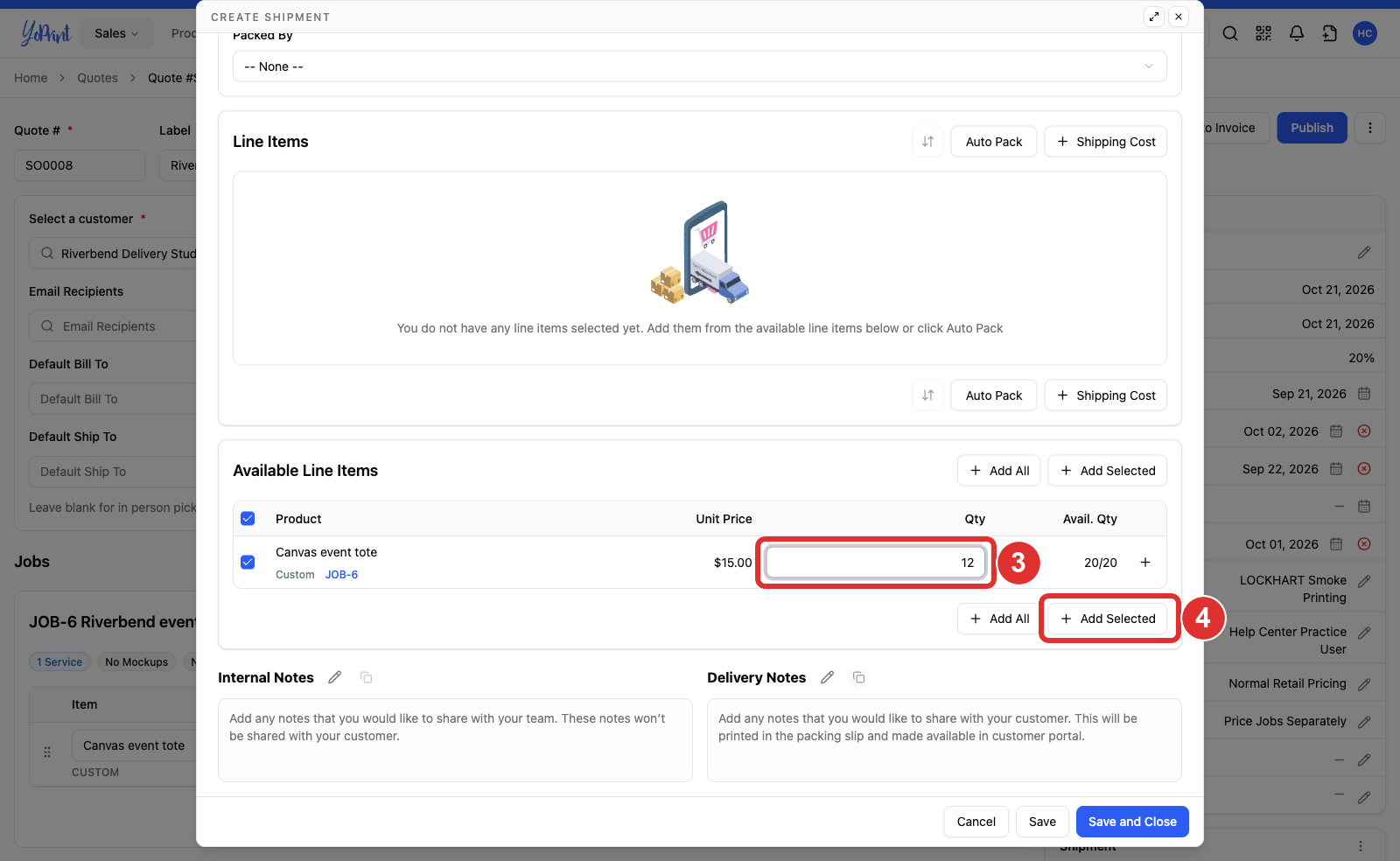
Task: Edit Delivery Notes with pencil icon
Action: point(827,677)
